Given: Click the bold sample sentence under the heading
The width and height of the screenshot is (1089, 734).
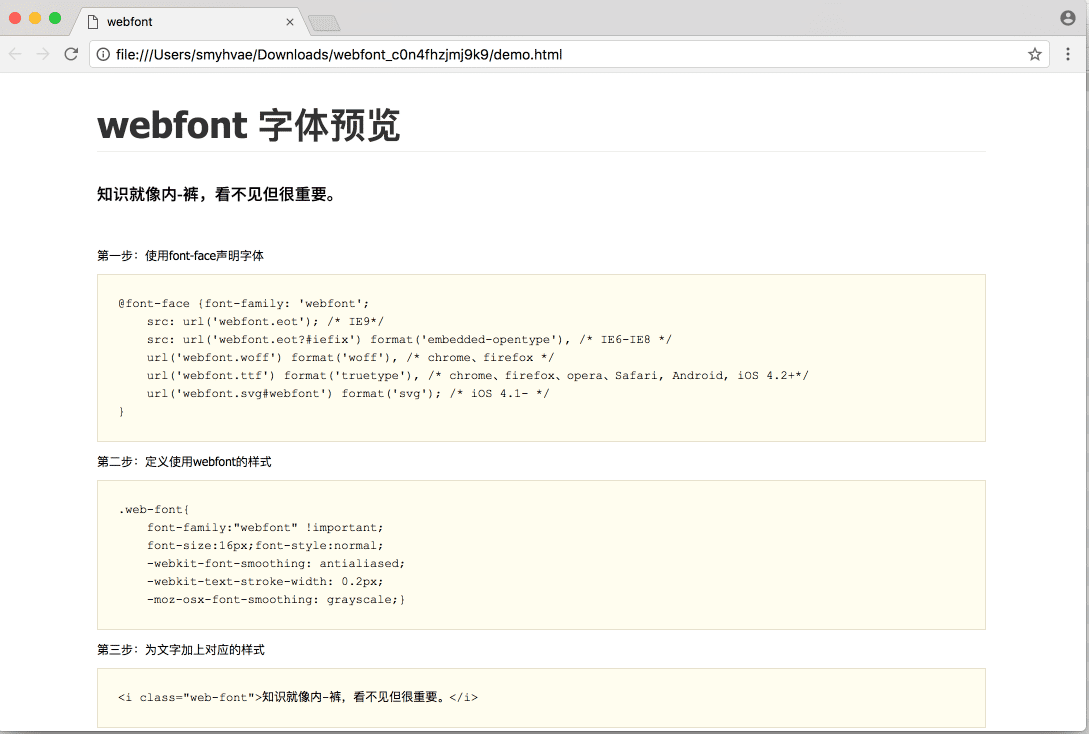Looking at the screenshot, I should point(216,194).
